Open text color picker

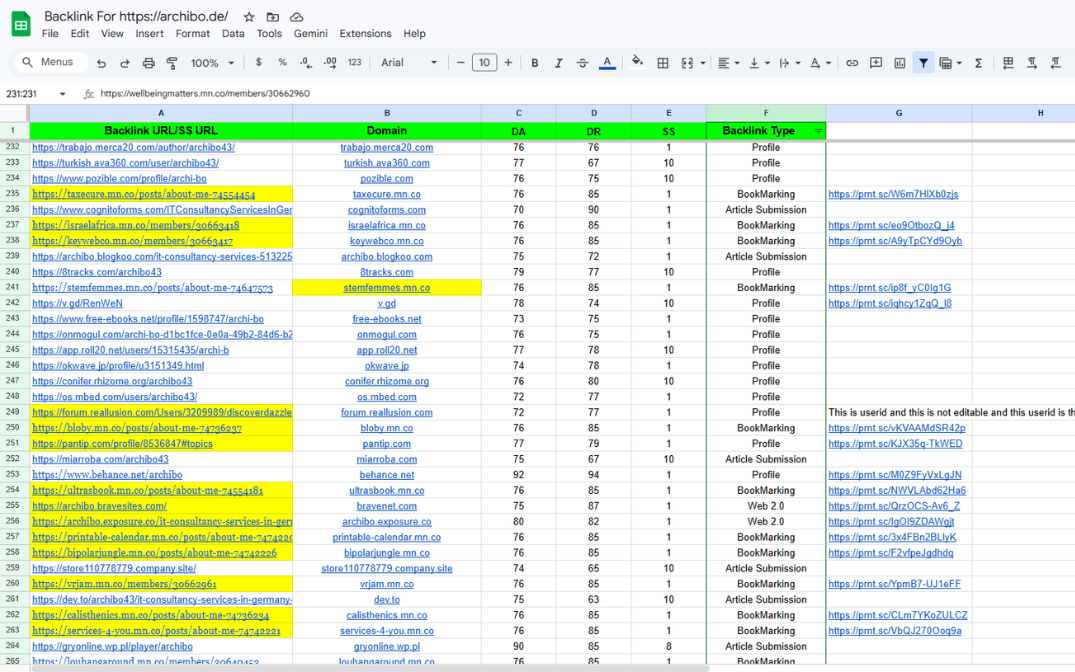(x=607, y=63)
